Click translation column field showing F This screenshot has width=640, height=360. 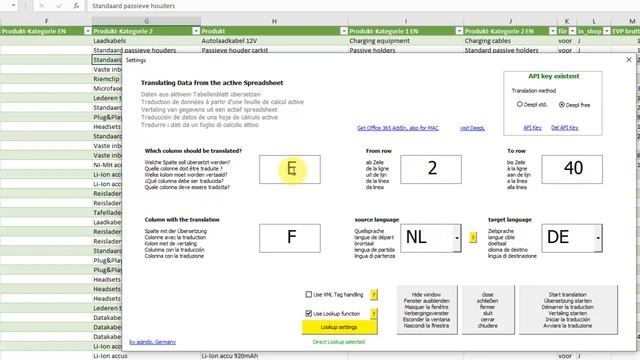pos(290,238)
